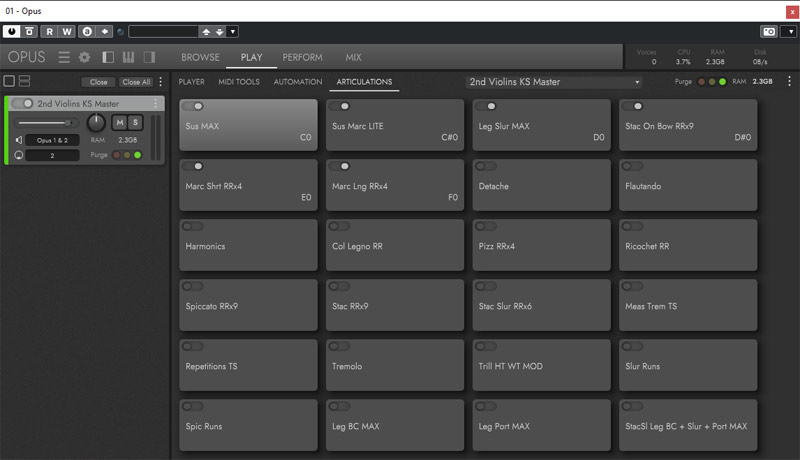This screenshot has width=800, height=460.
Task: Solo the 2nd Violins KS Master instrument
Action: [x=136, y=122]
